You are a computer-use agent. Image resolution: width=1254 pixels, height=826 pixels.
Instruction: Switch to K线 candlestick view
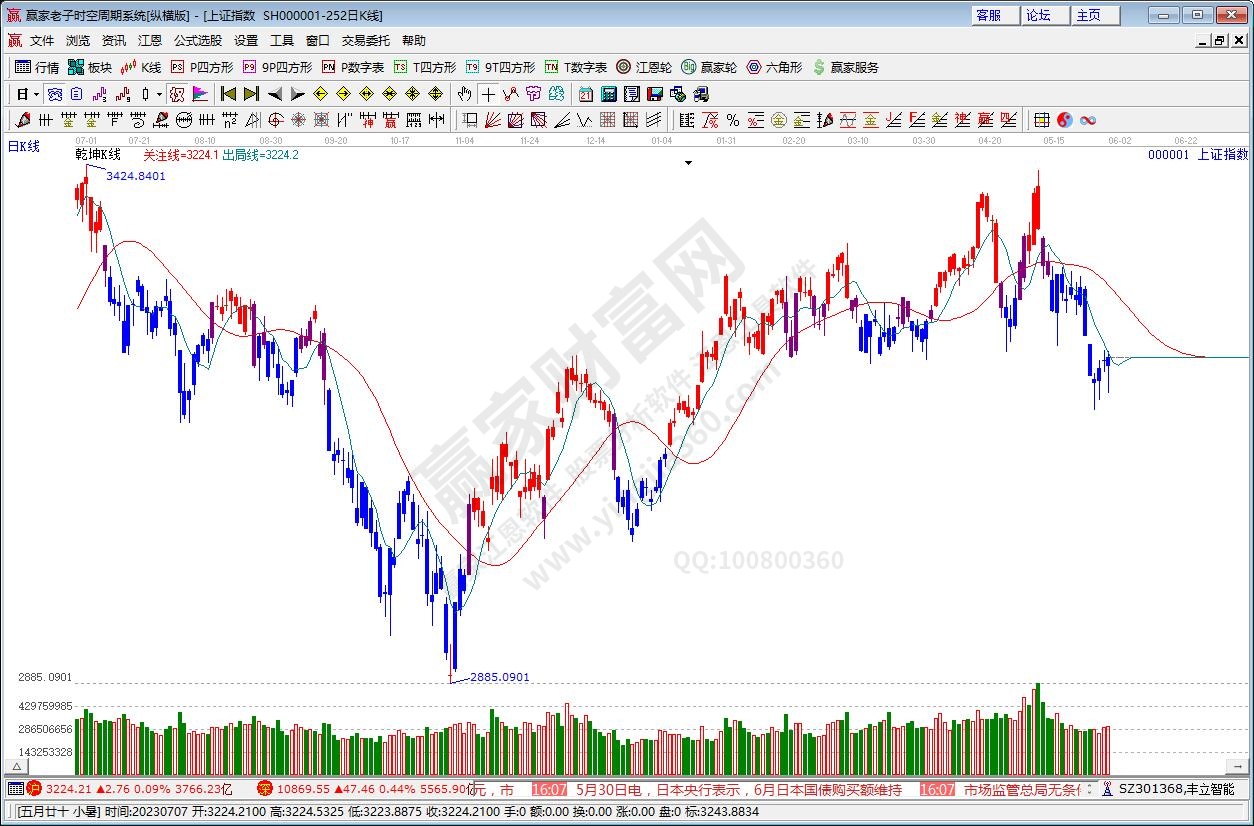(141, 67)
